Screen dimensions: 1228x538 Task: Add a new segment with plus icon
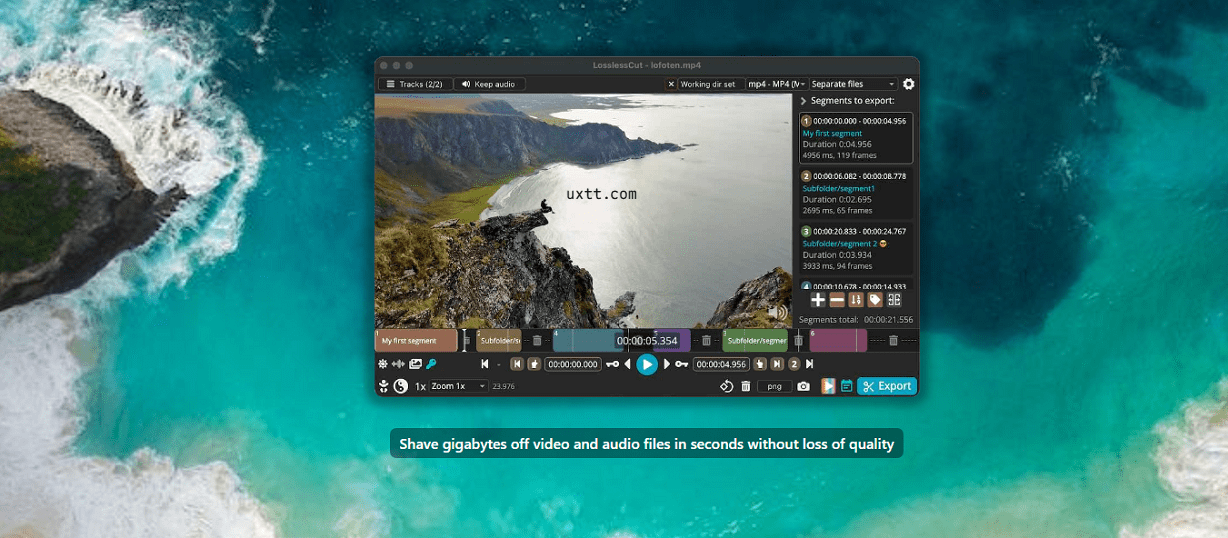pyautogui.click(x=818, y=300)
